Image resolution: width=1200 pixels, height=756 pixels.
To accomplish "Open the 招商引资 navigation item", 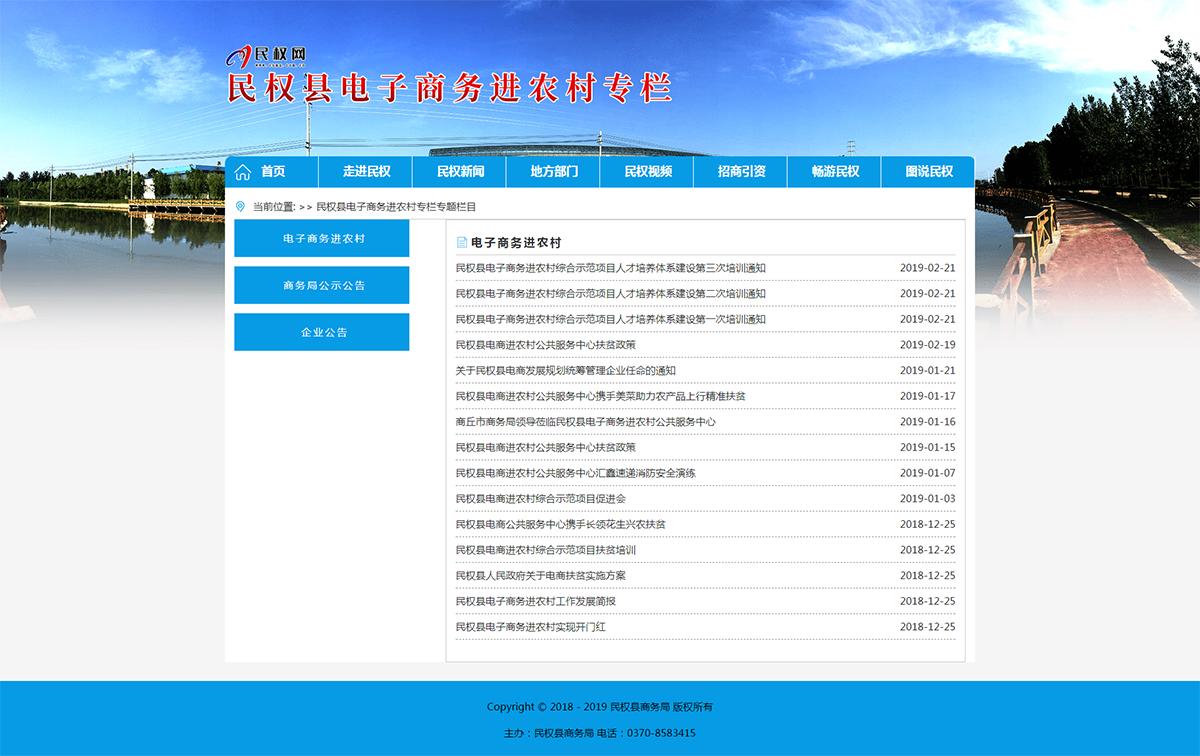I will click(x=740, y=171).
